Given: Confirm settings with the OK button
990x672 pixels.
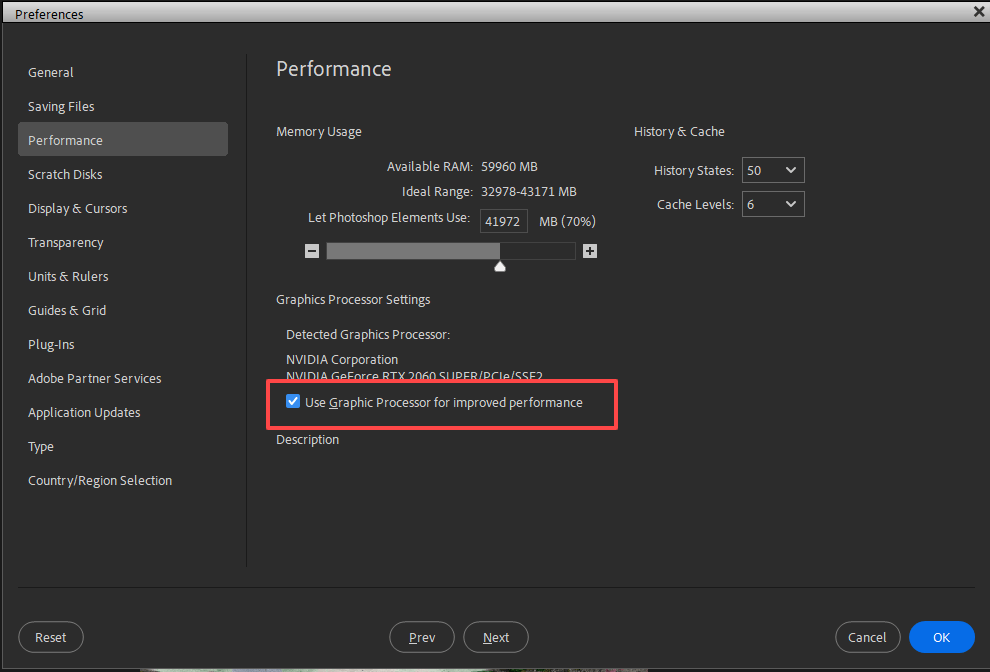Looking at the screenshot, I should pos(941,637).
